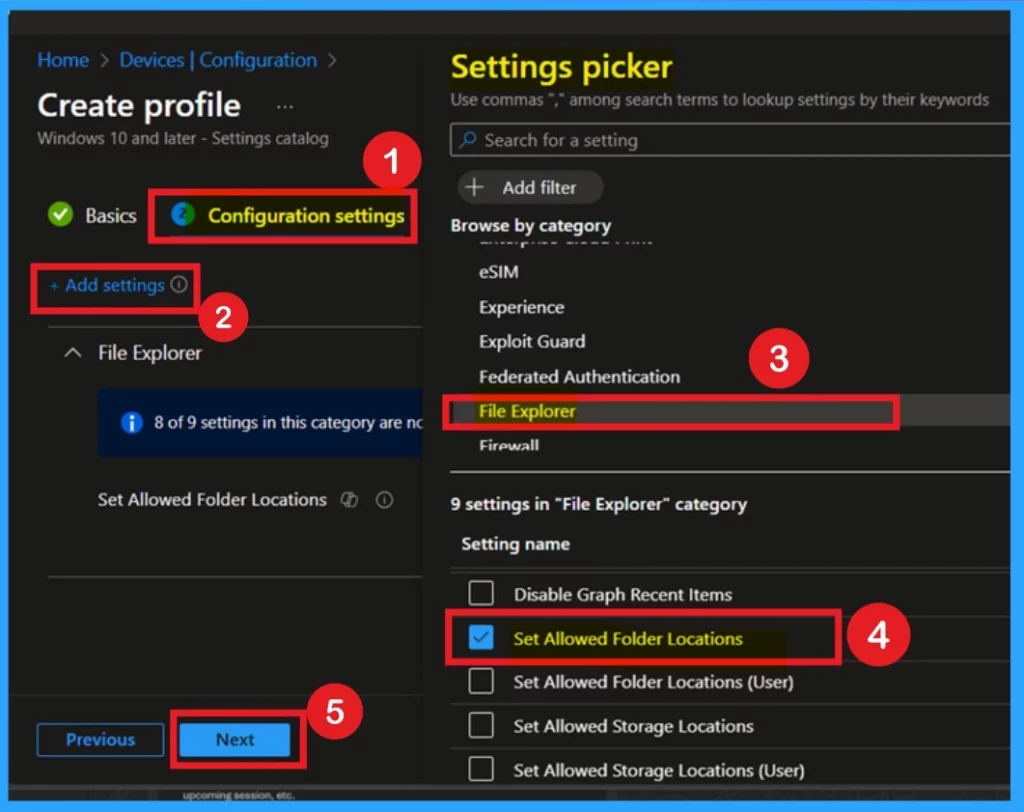1024x812 pixels.
Task: Click the File Explorer section heading text
Action: point(150,353)
